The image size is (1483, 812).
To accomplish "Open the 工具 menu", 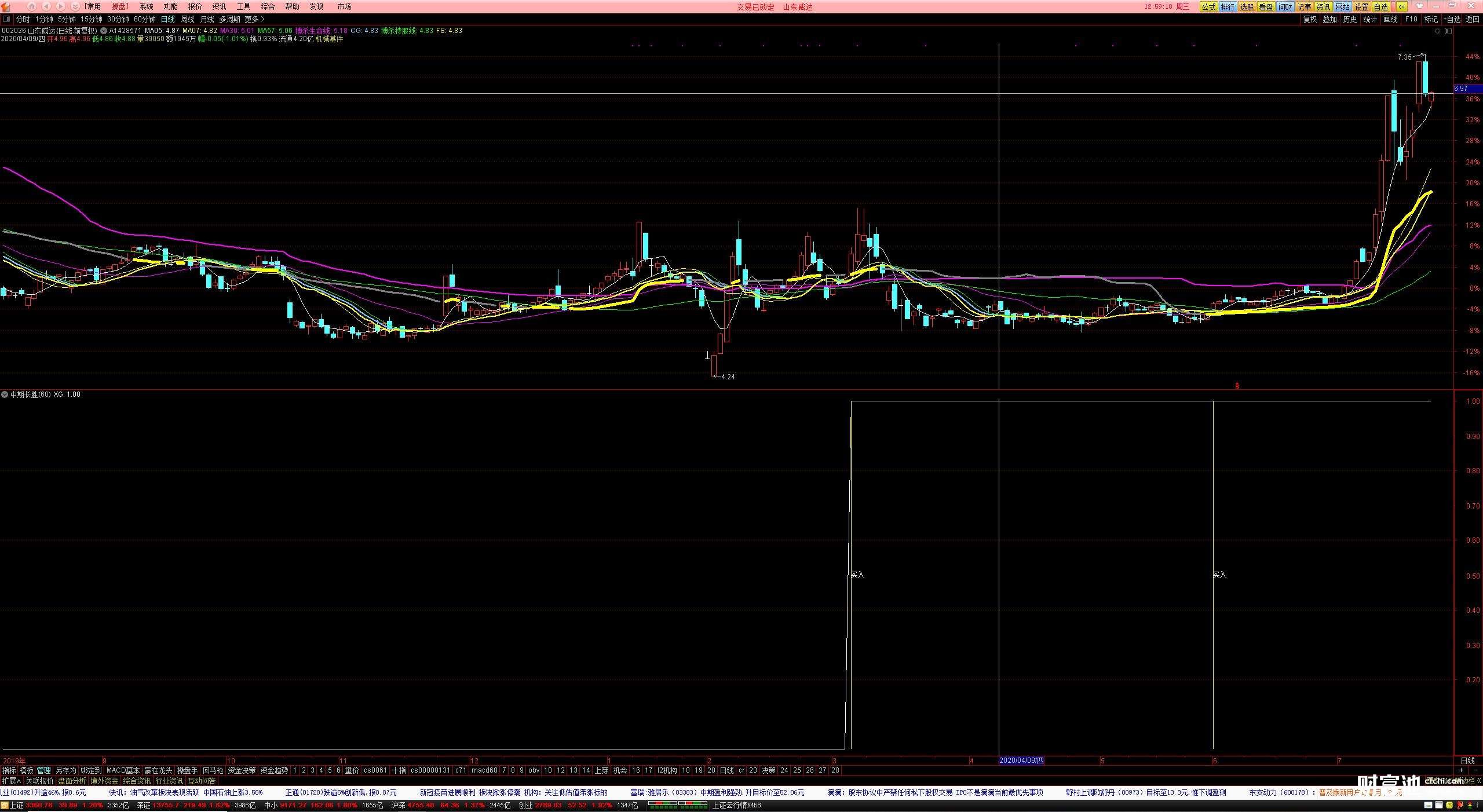I will [243, 6].
